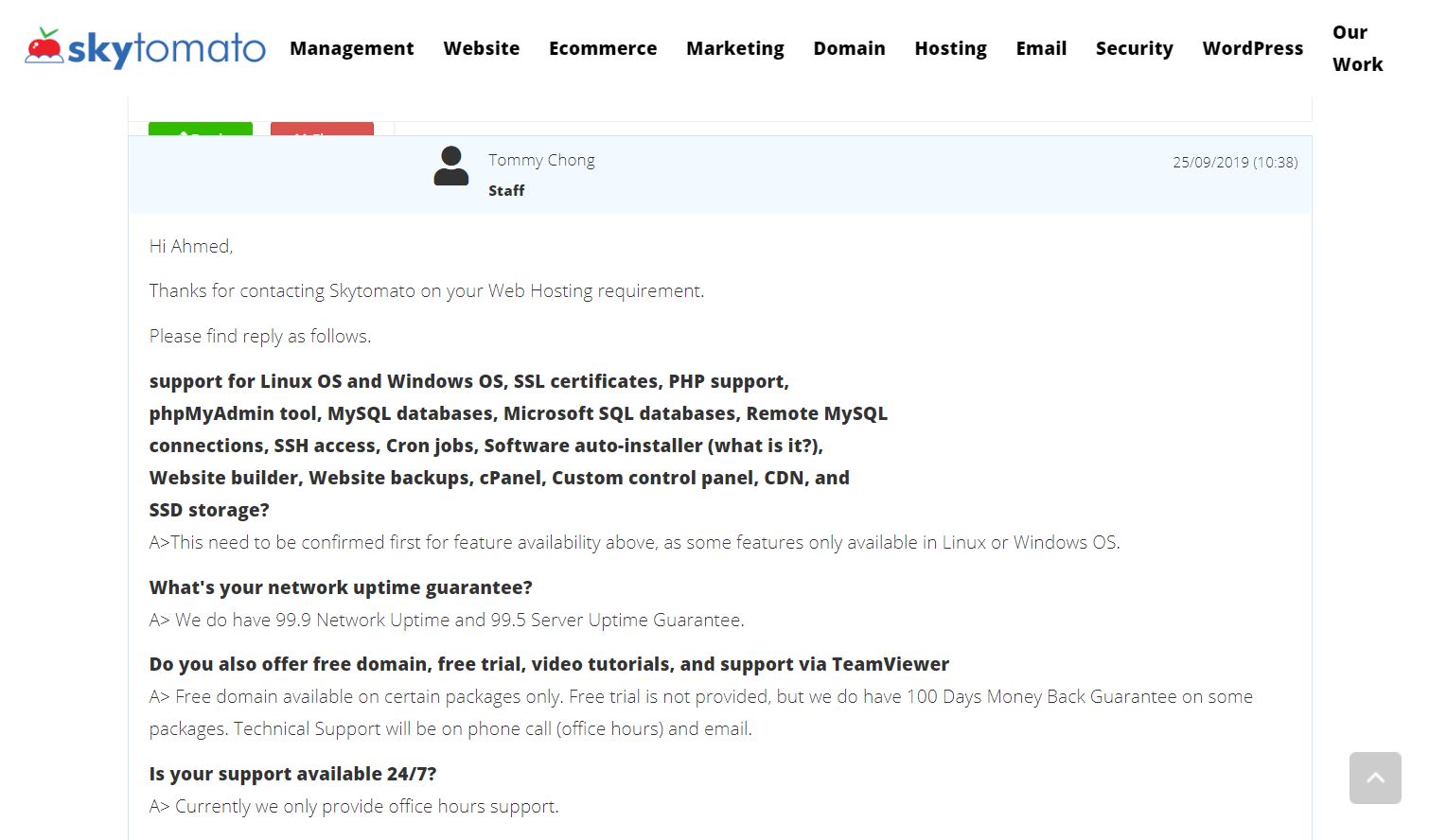Viewport: 1429px width, 840px height.
Task: Click the 99.9 Network Uptime answer
Action: (447, 620)
